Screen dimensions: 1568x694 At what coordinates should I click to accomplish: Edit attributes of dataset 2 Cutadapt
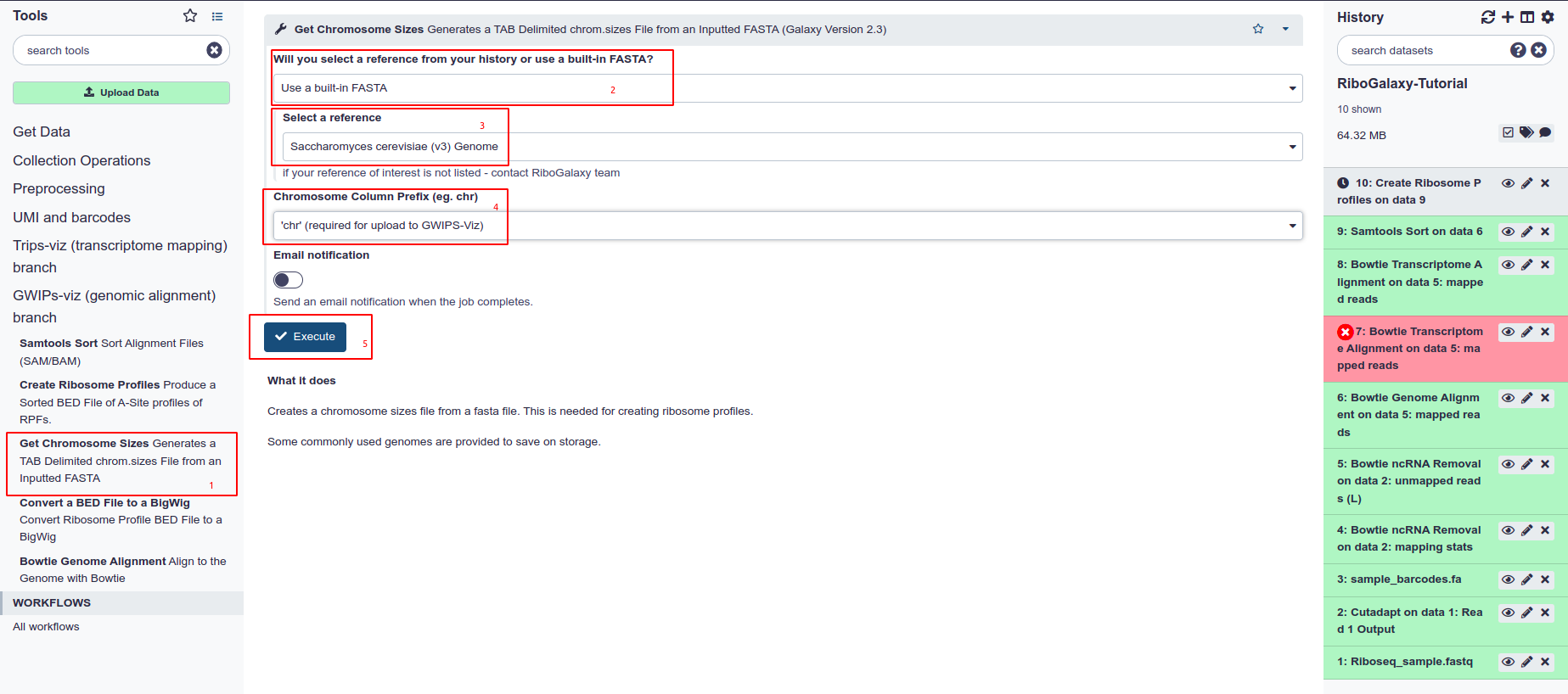coord(1526,613)
